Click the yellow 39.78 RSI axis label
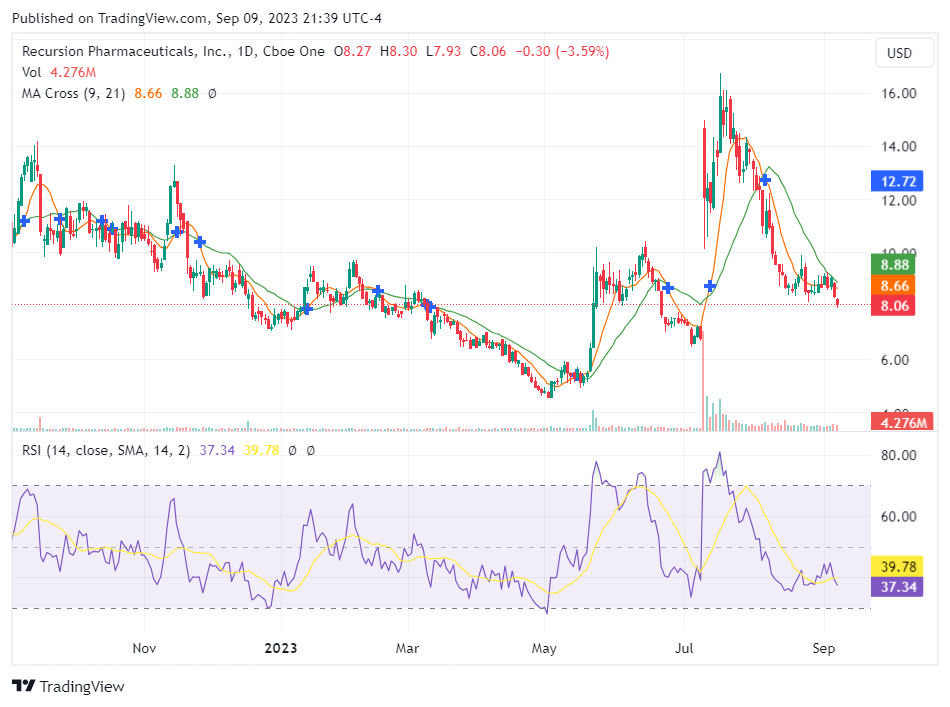The width and height of the screenshot is (950, 707). [x=897, y=566]
